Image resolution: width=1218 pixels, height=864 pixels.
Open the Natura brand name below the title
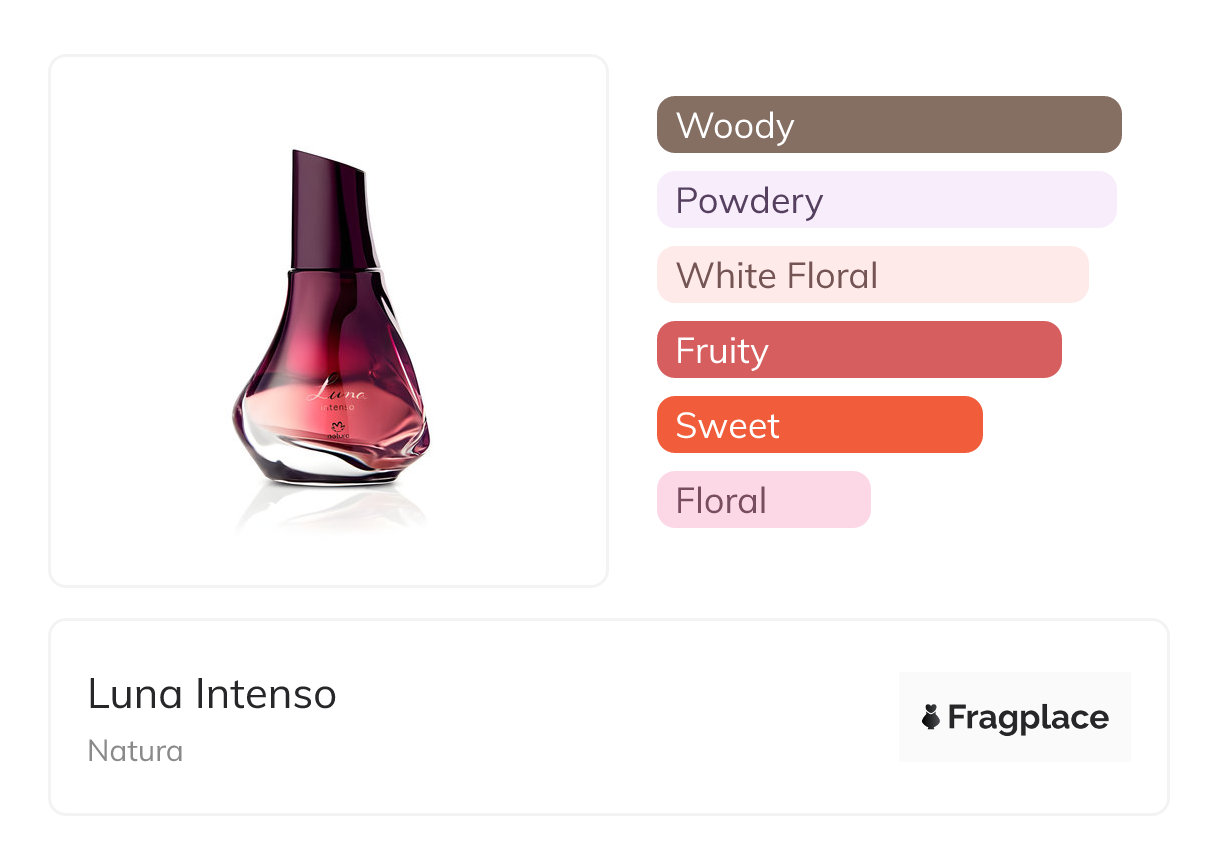click(135, 750)
